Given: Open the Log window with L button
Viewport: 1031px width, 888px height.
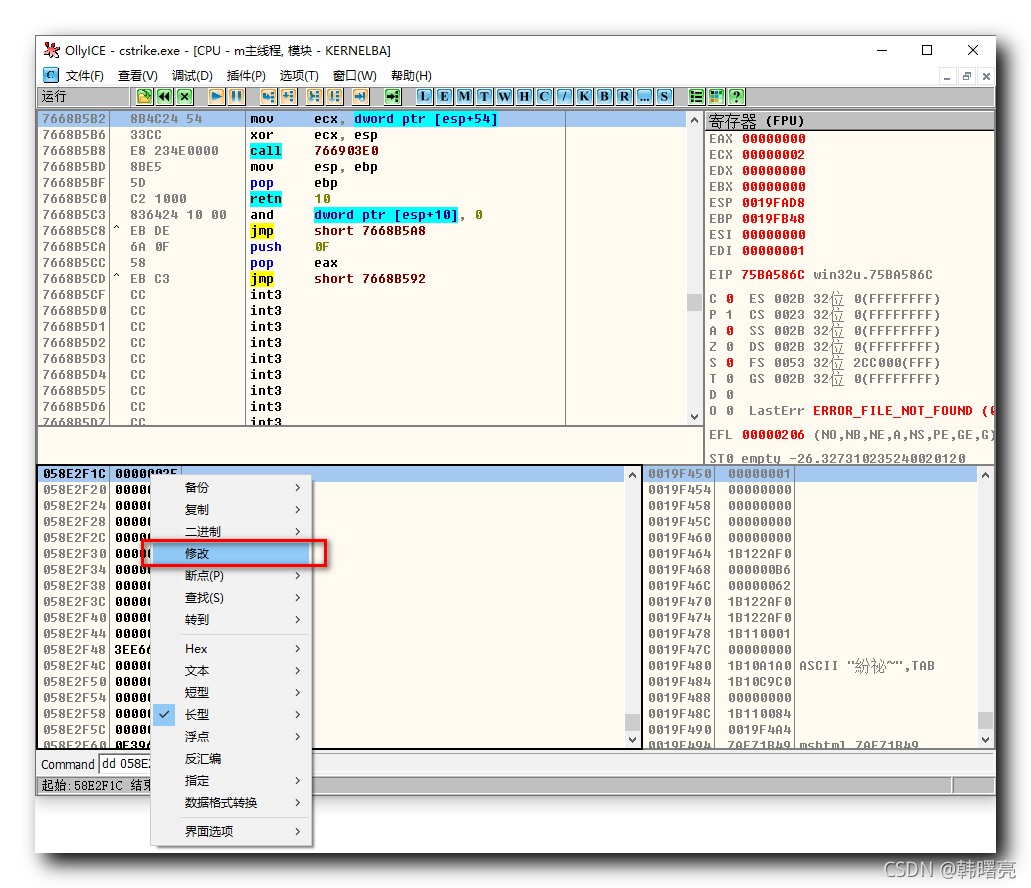Looking at the screenshot, I should (x=425, y=97).
